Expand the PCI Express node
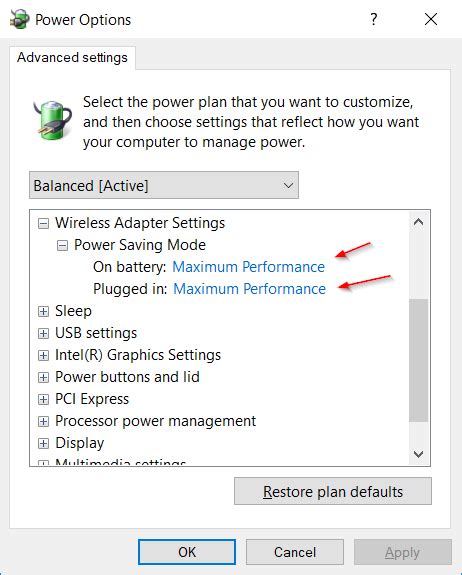The height and width of the screenshot is (575, 462). (x=43, y=399)
